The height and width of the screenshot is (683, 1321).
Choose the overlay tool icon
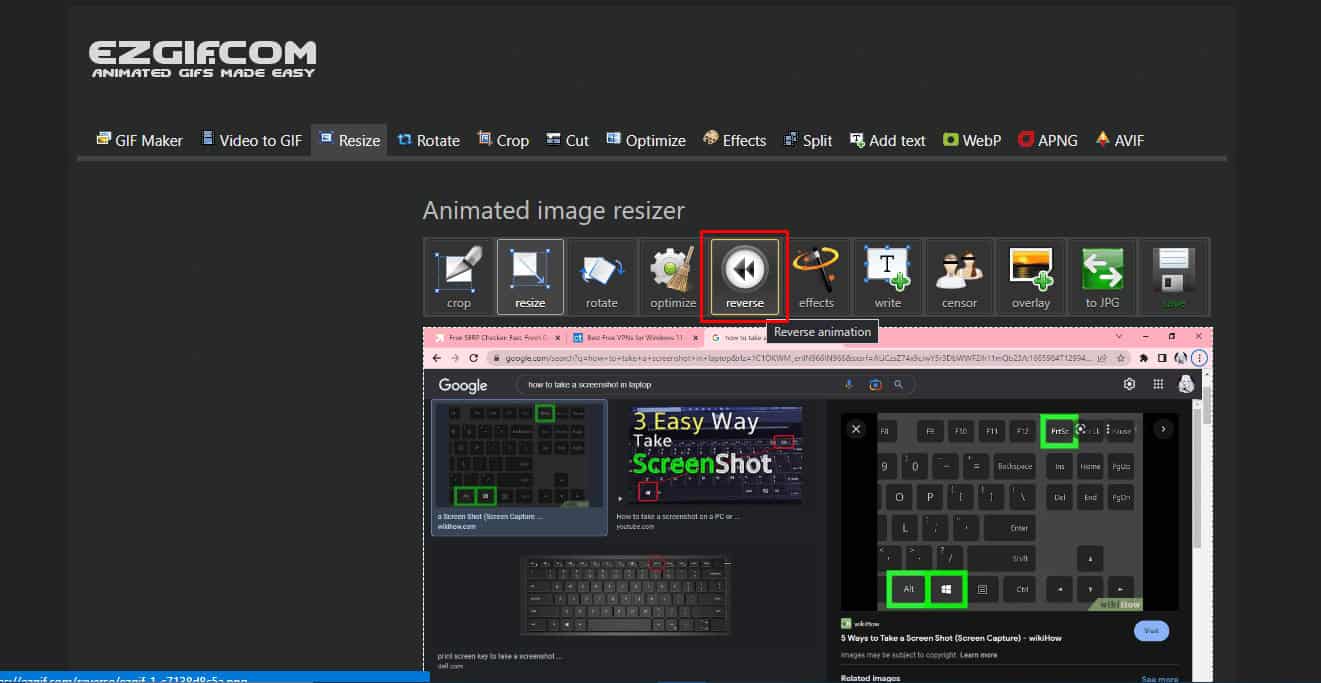1031,277
